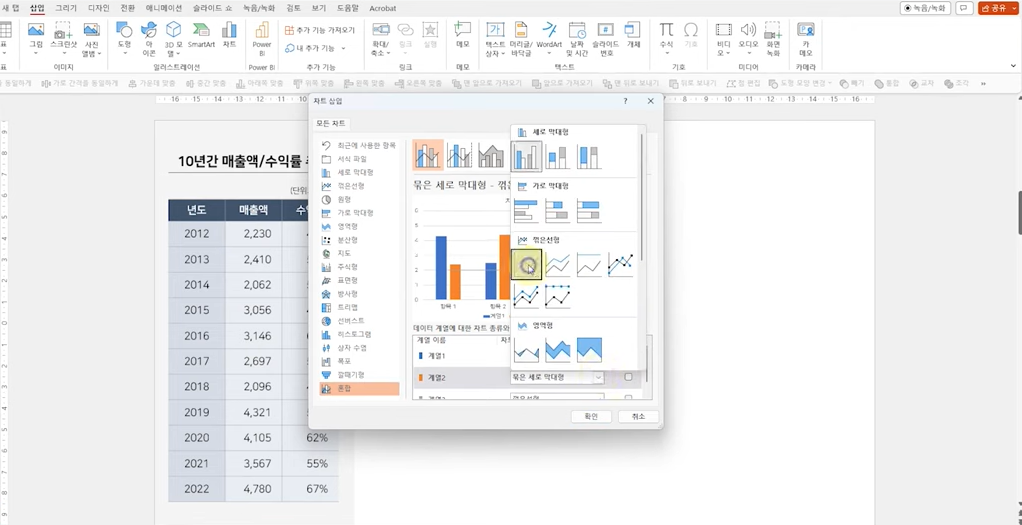Open chart type dropdown for 계열2
This screenshot has width=1022, height=525.
[x=598, y=377]
